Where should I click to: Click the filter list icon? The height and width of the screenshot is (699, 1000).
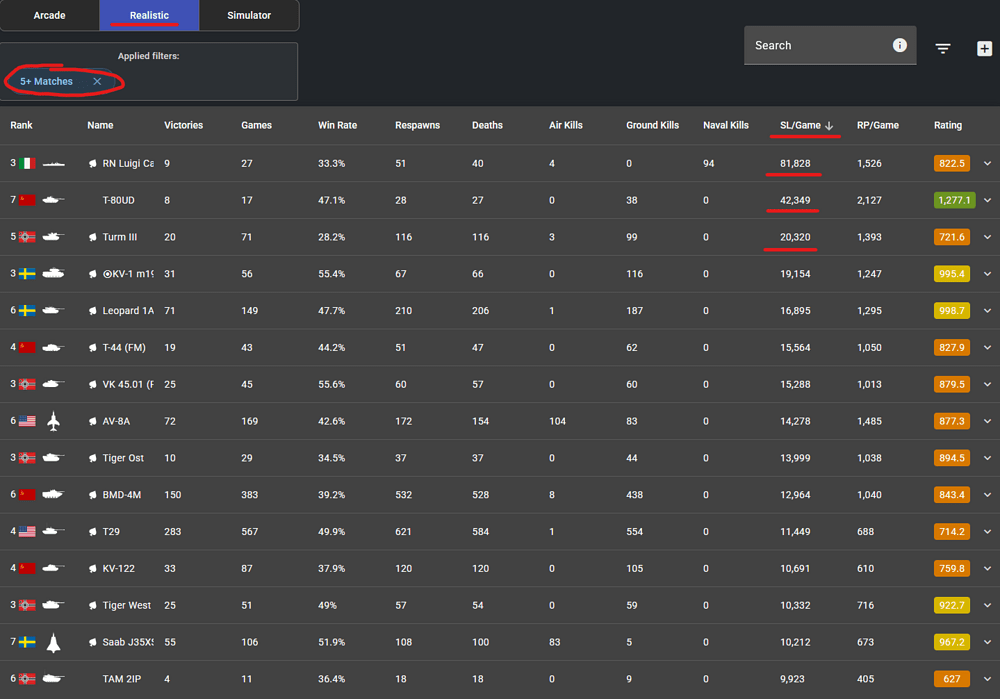pos(942,48)
